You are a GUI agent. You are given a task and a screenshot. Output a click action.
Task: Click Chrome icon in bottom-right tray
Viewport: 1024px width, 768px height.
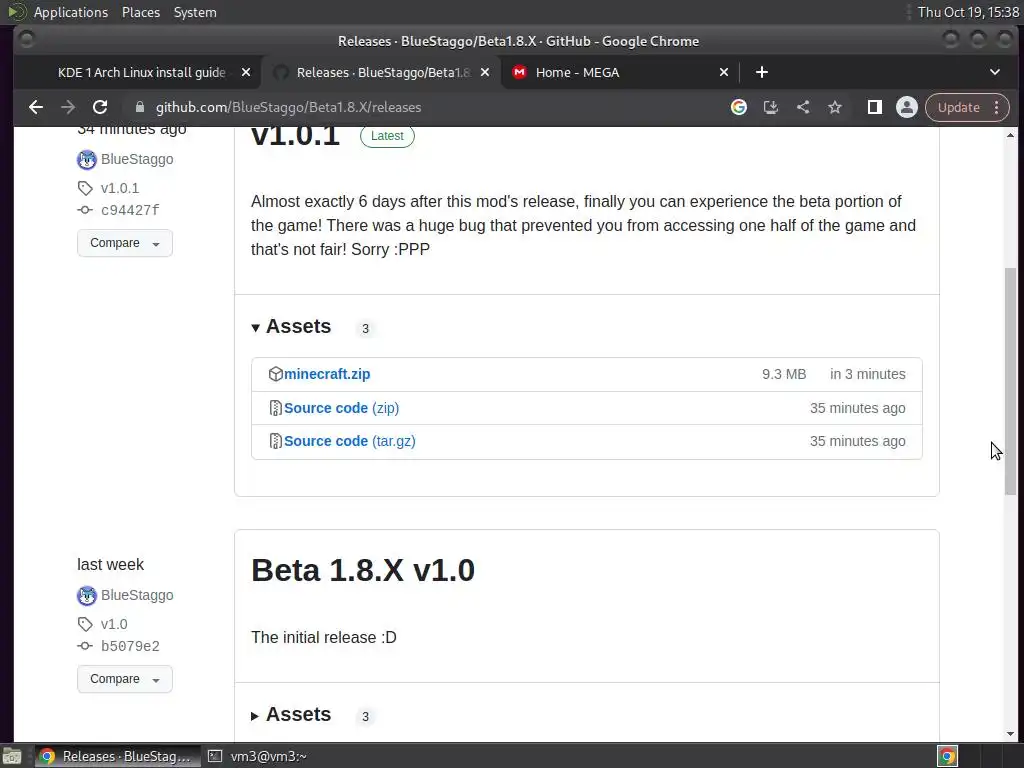pyautogui.click(x=948, y=756)
